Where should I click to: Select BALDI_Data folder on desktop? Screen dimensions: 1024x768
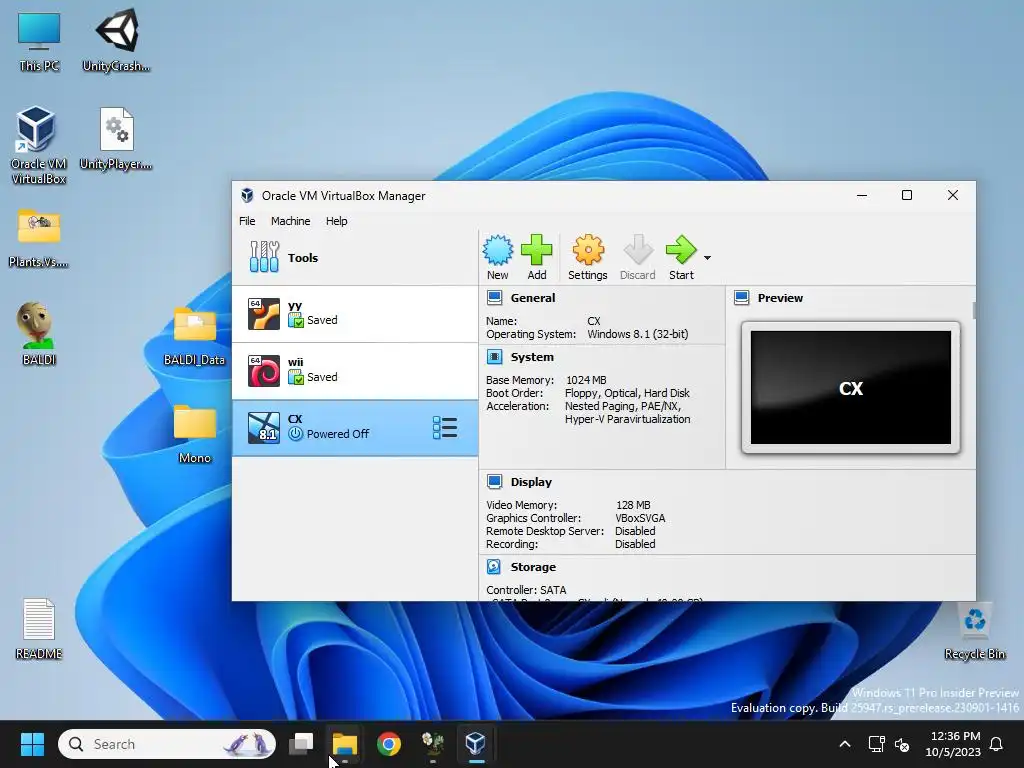coord(194,336)
